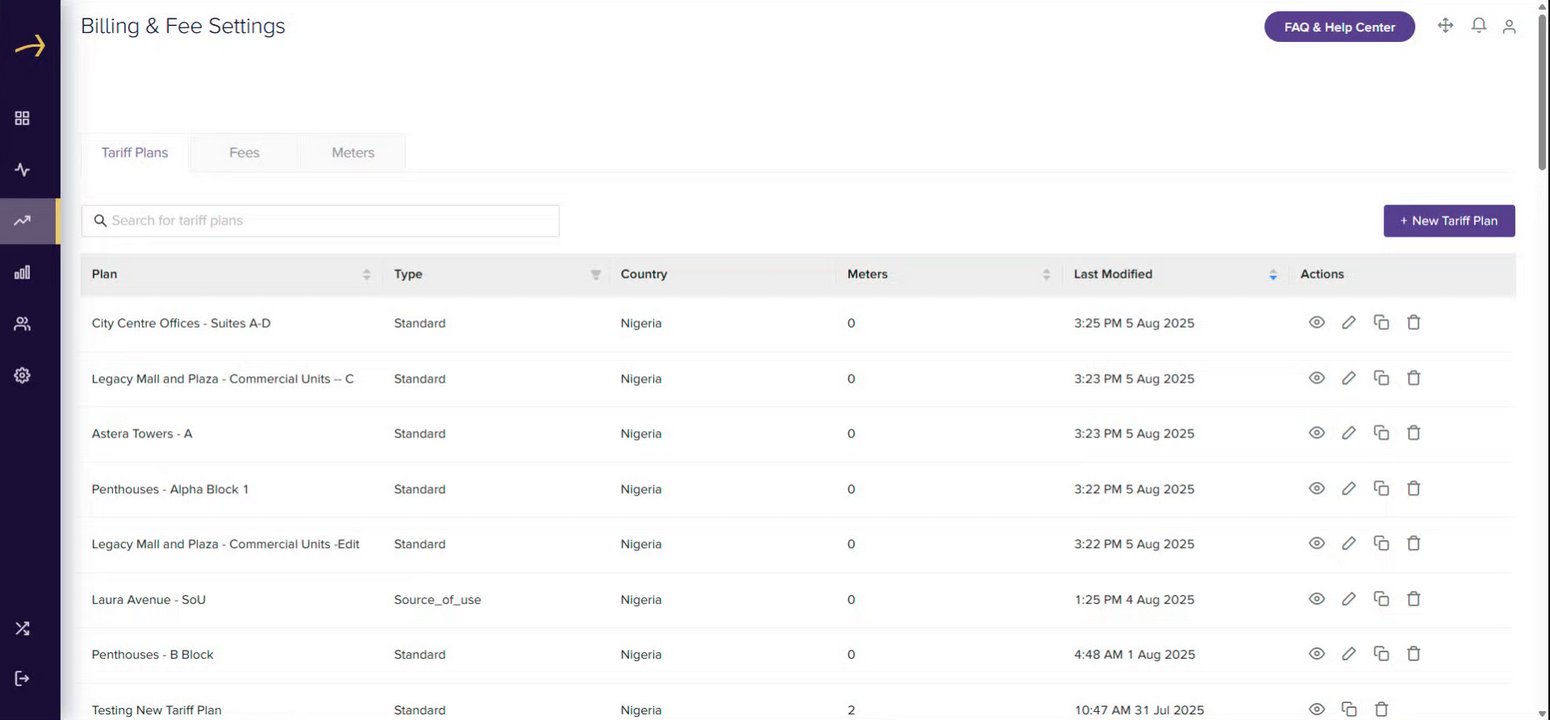Viewport: 1550px width, 720px height.
Task: Switch to the Meters tab
Action: pos(353,153)
